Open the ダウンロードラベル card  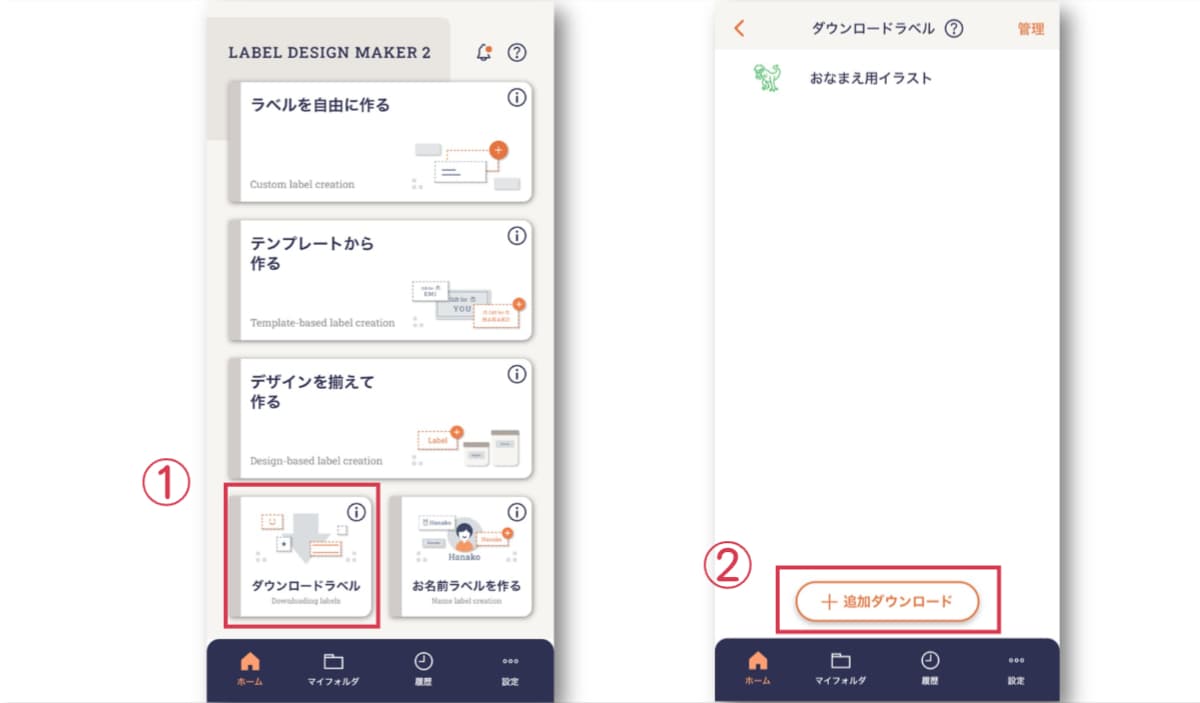click(x=301, y=556)
